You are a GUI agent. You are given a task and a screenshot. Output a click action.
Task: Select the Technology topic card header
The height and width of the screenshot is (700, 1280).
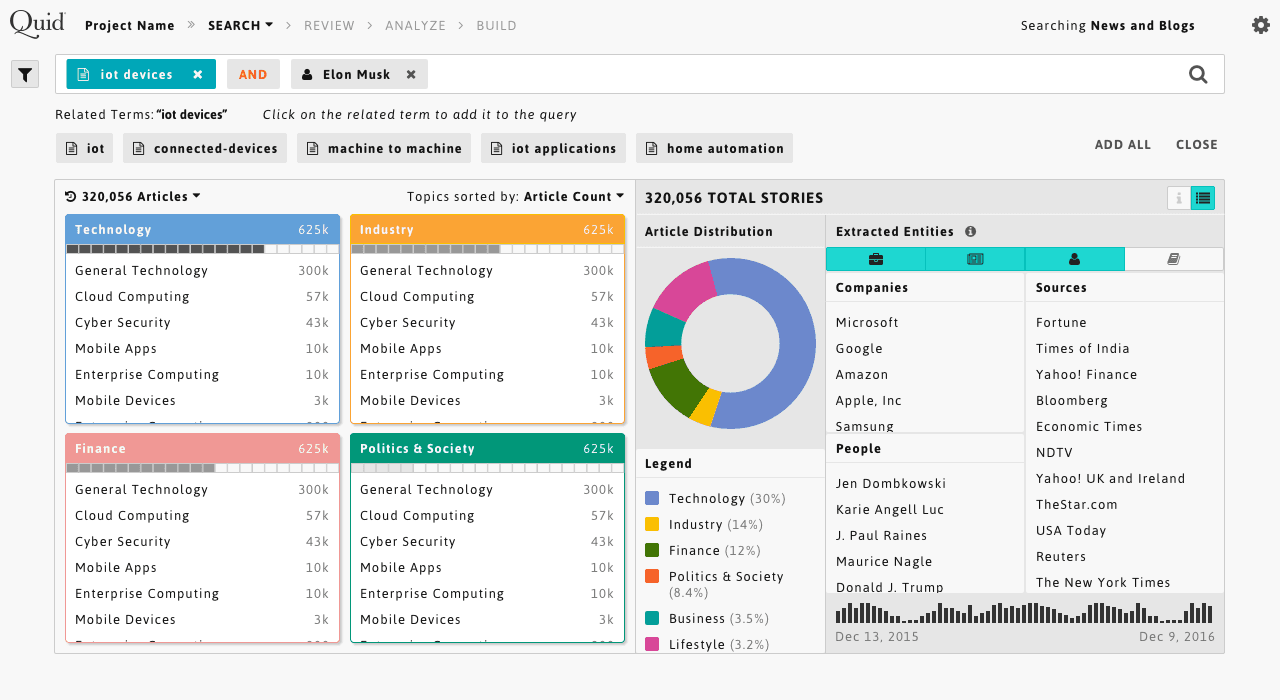(x=202, y=230)
